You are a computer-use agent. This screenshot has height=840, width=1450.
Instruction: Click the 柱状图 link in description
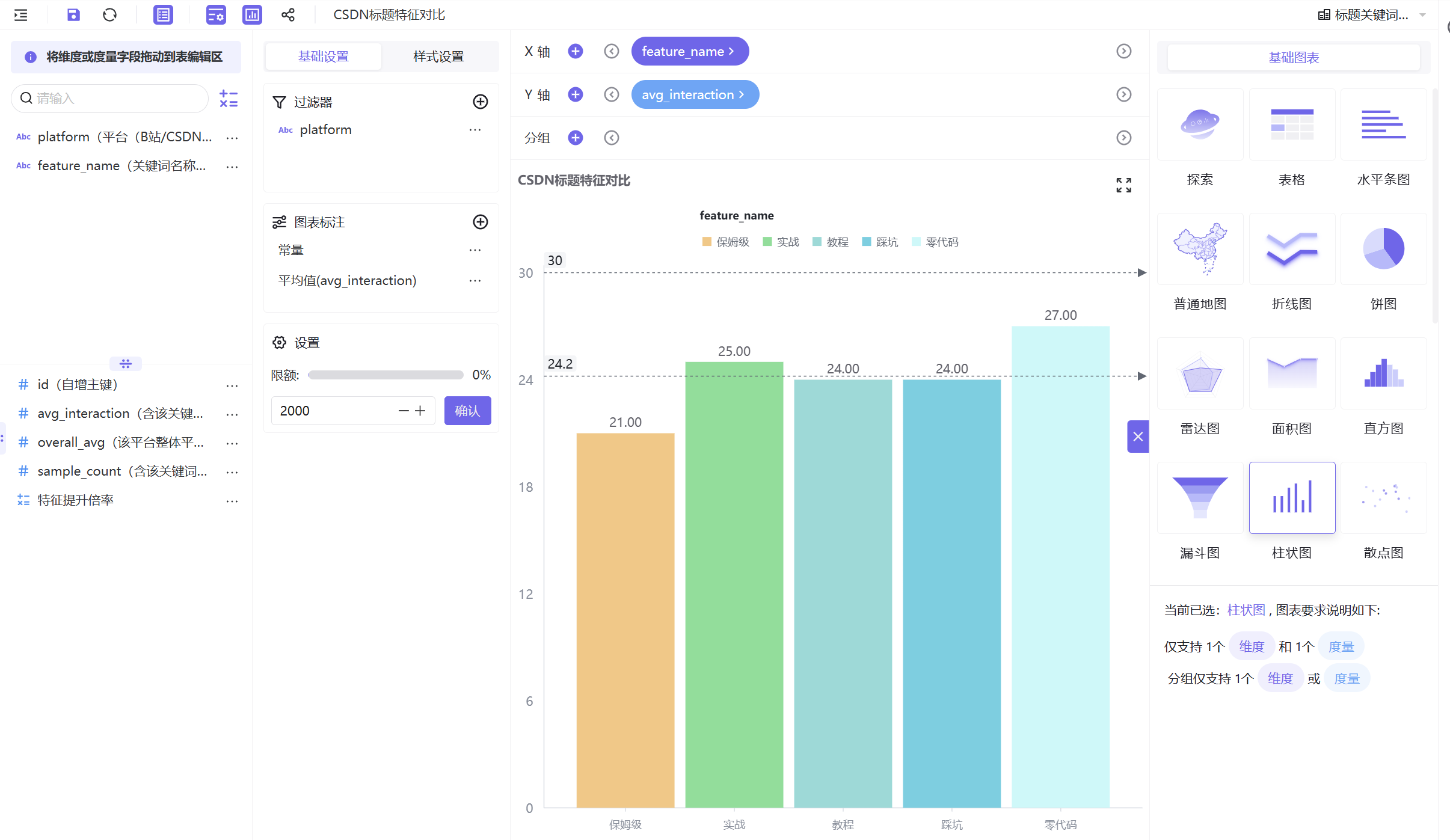click(x=1246, y=610)
